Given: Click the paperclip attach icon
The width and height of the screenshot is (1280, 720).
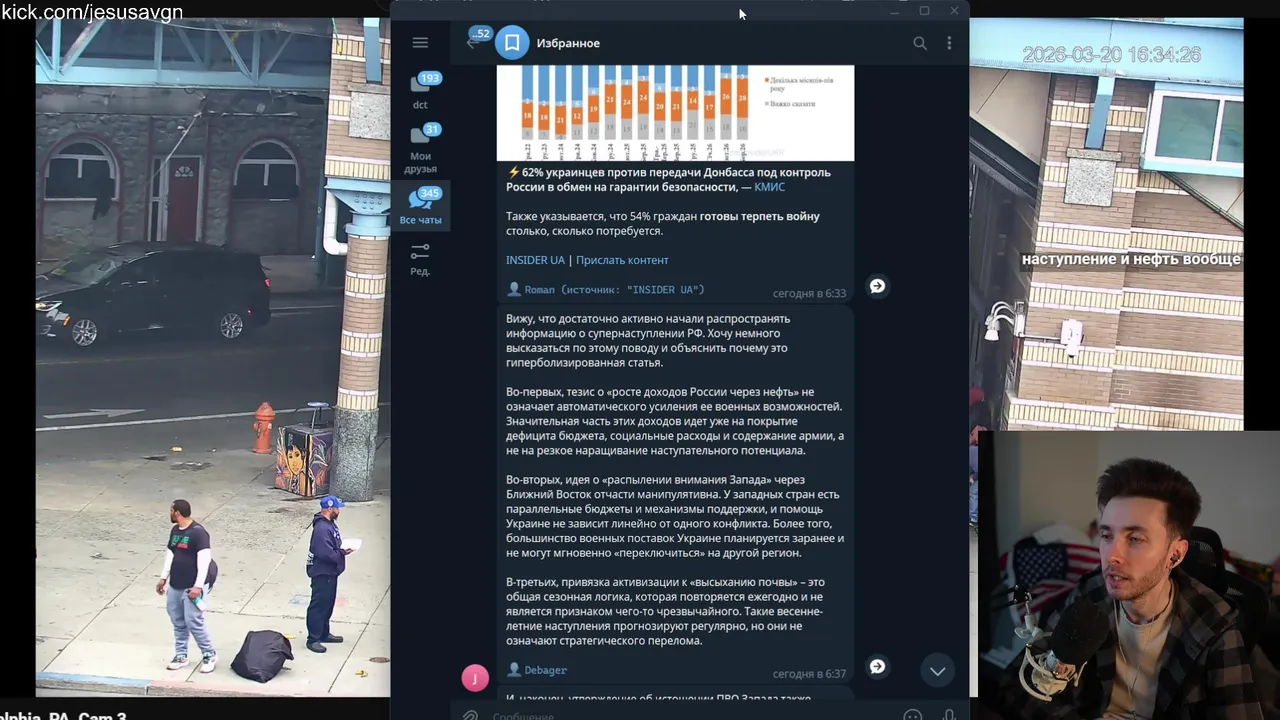Looking at the screenshot, I should tap(470, 715).
